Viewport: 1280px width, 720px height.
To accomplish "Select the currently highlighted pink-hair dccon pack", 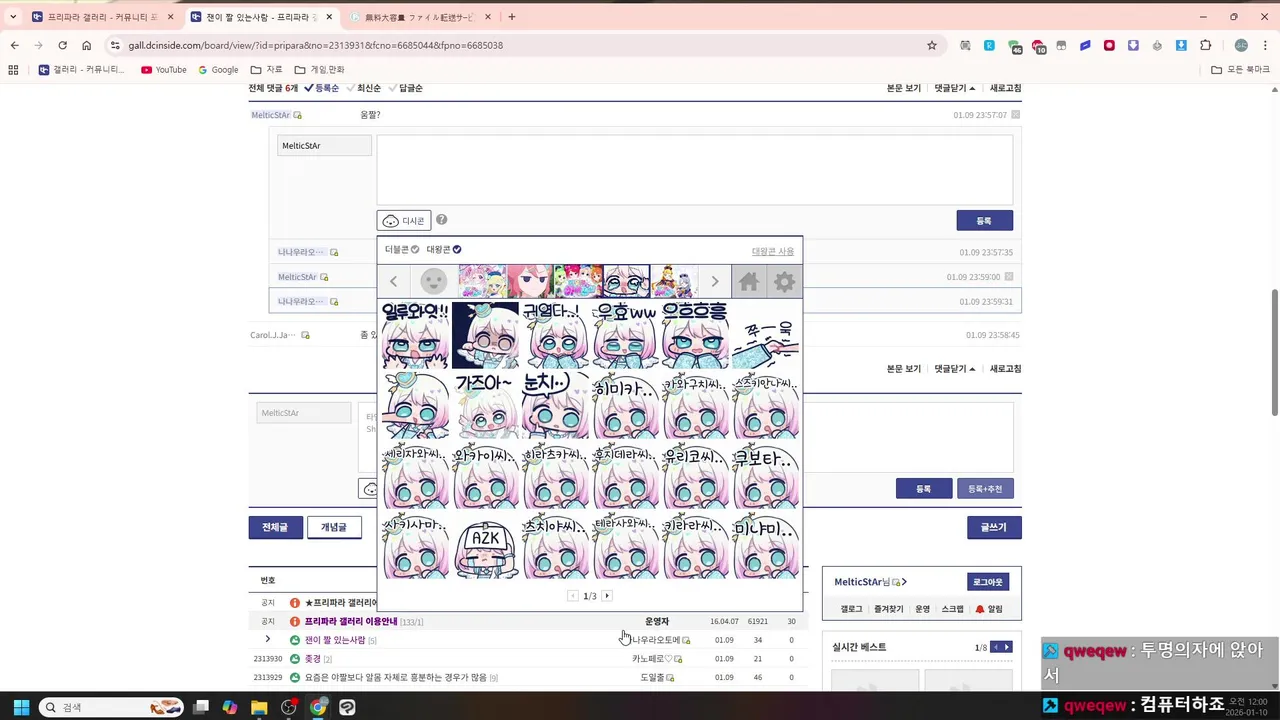I will [626, 282].
